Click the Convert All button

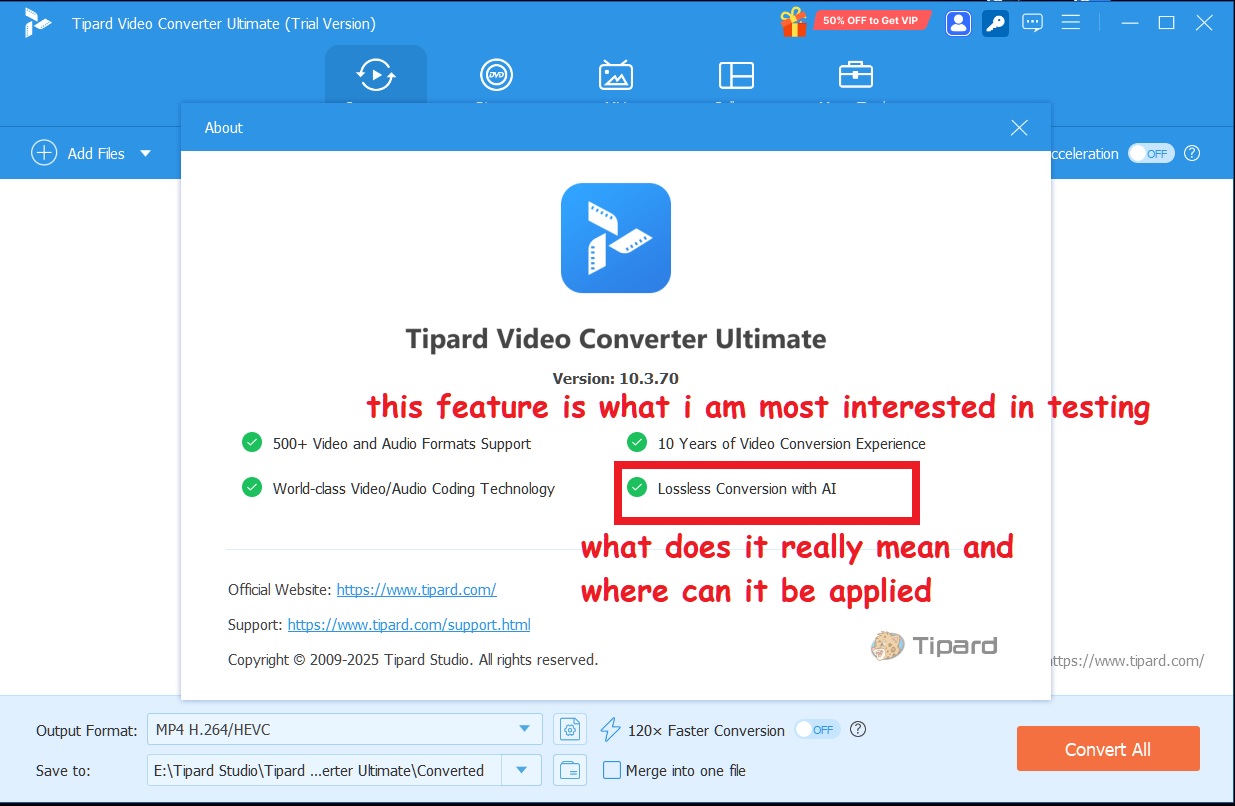[x=1108, y=749]
